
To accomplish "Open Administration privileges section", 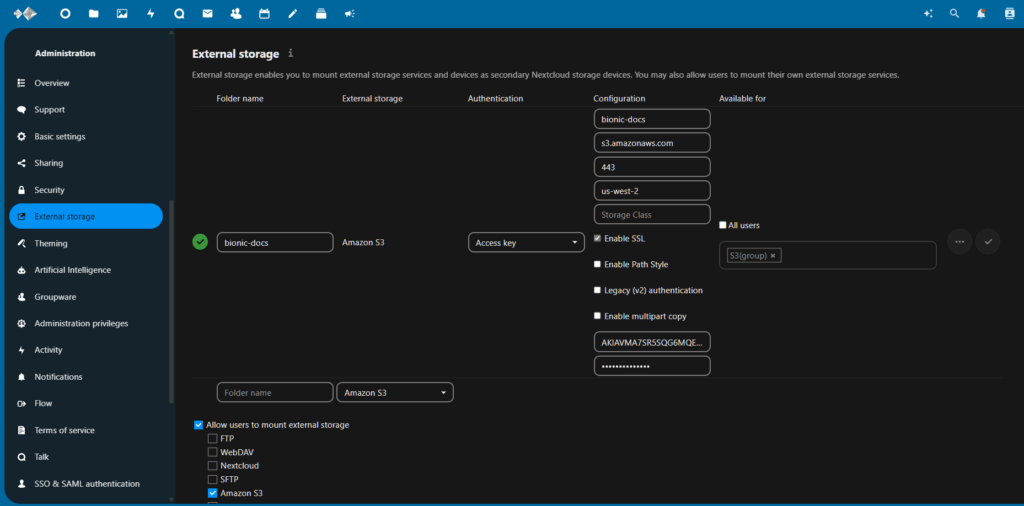I will pos(86,323).
